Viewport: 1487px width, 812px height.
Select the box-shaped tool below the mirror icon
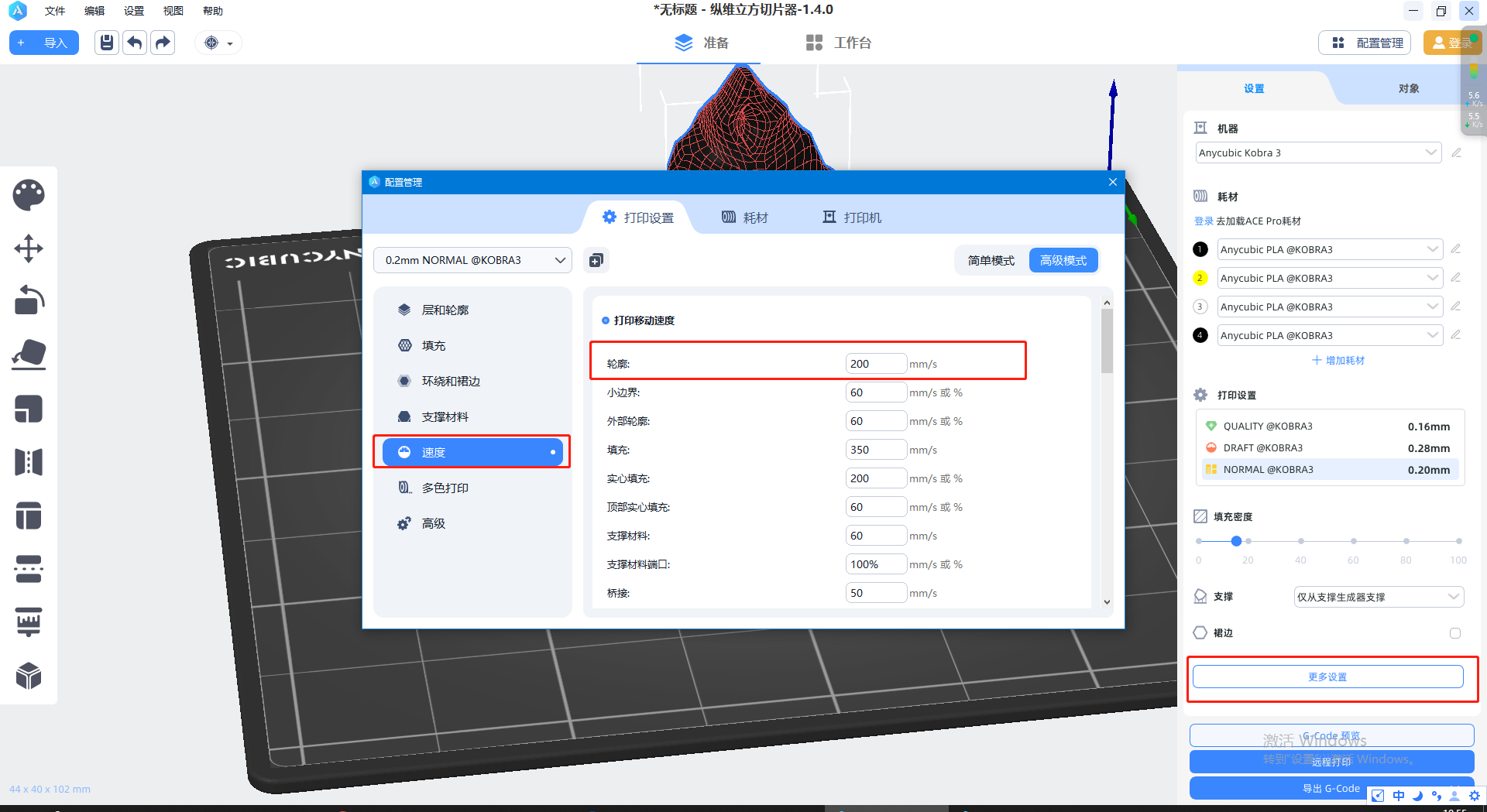pyautogui.click(x=29, y=516)
